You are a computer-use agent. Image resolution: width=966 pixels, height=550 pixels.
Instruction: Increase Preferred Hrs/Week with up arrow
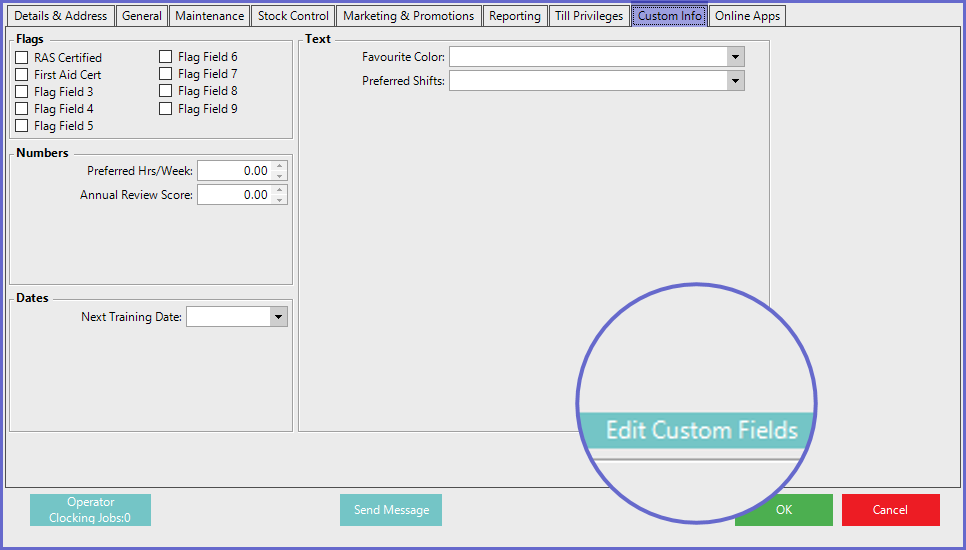280,166
